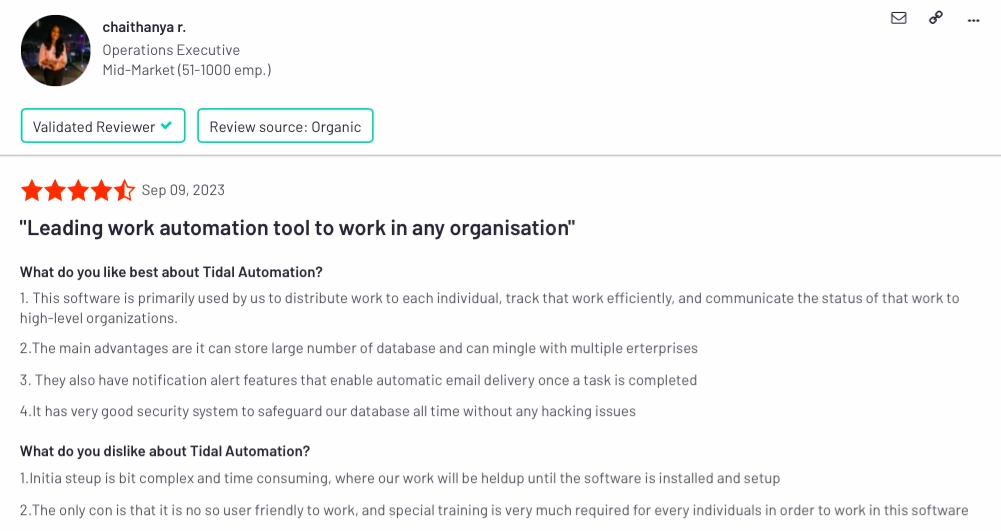Click the green Validated Reviewer checkmark
This screenshot has width=1001, height=531.
167,126
